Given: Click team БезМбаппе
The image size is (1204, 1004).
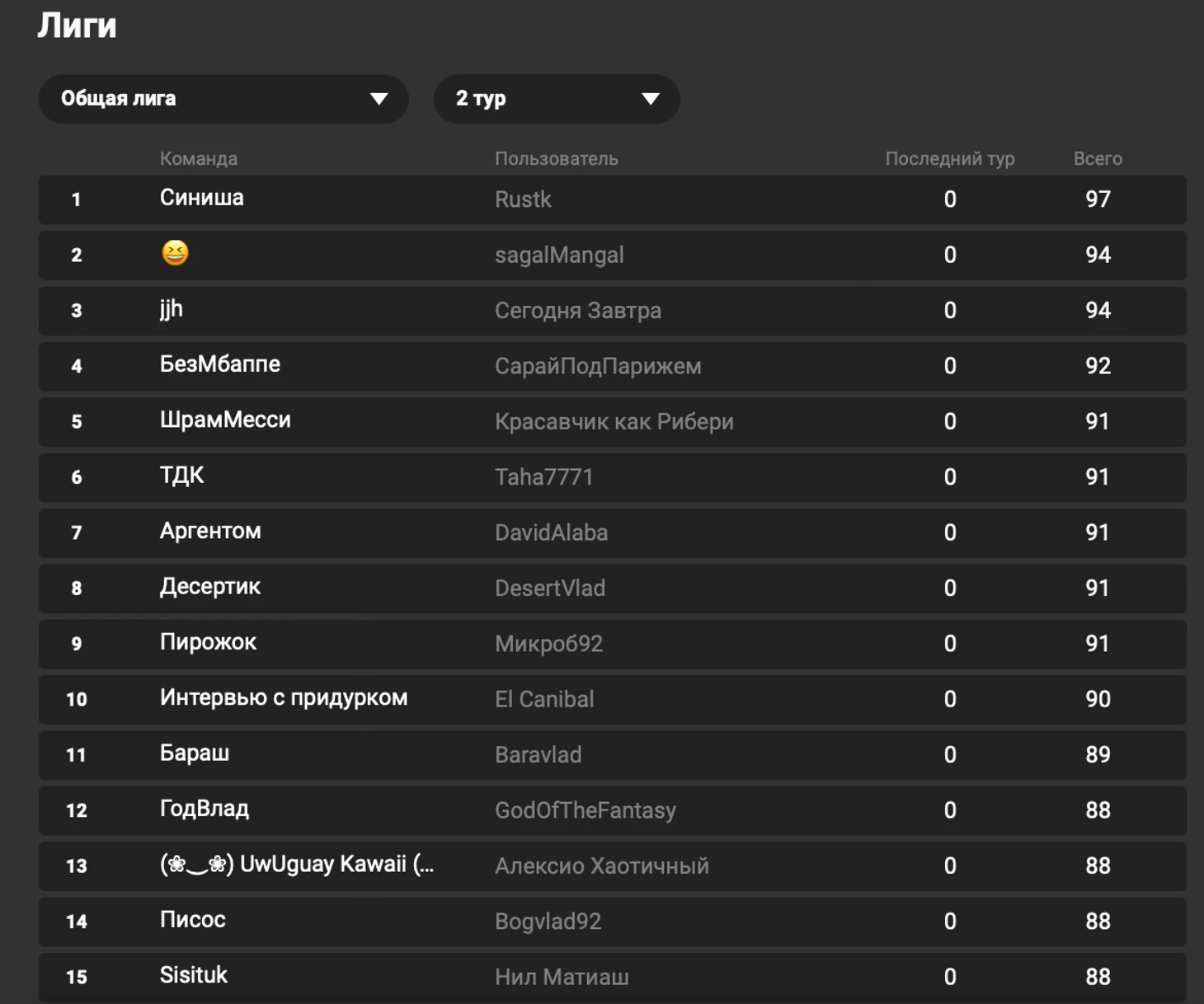Looking at the screenshot, I should coord(220,364).
